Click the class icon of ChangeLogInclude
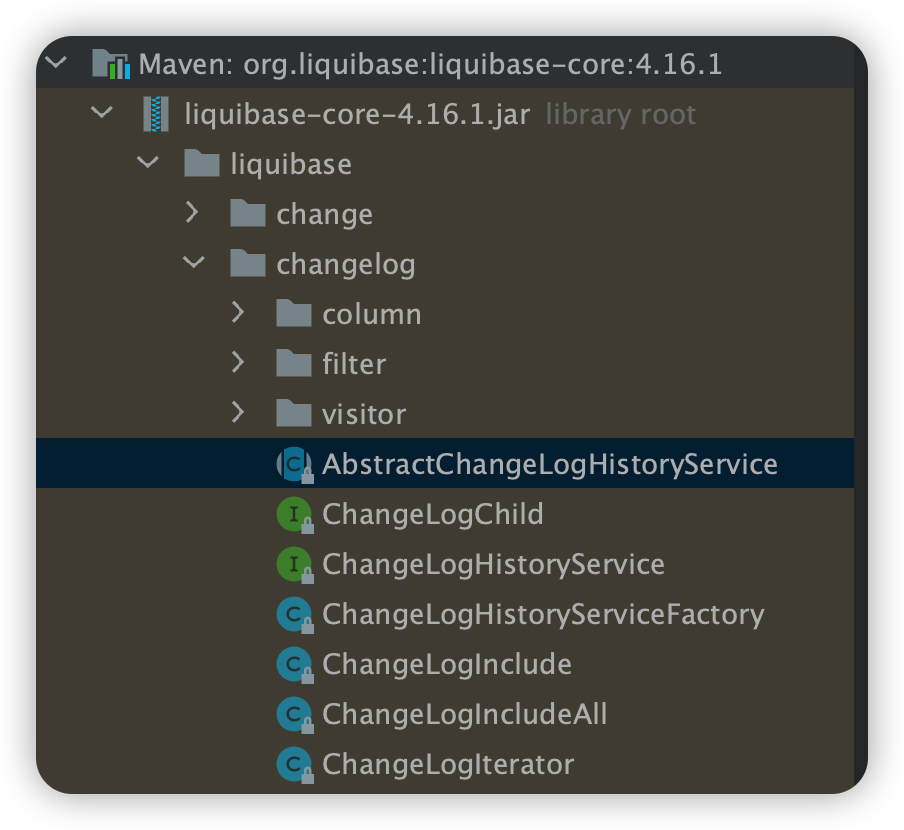The height and width of the screenshot is (830, 904). [293, 664]
